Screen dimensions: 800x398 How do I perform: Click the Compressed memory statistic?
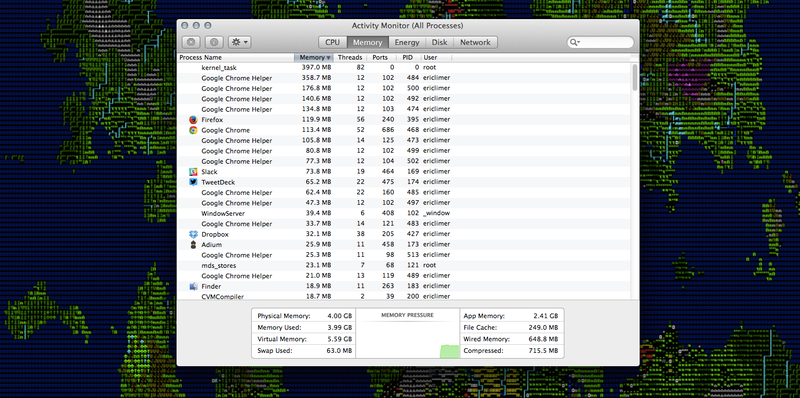click(512, 351)
